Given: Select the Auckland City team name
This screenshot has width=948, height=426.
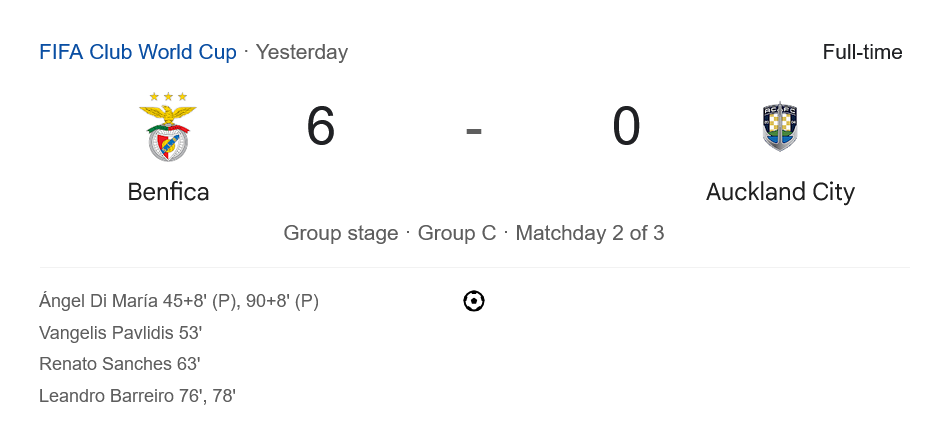Looking at the screenshot, I should click(780, 192).
